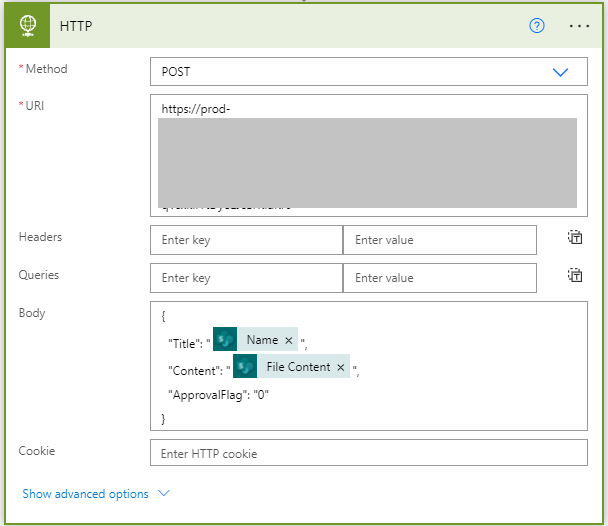Click the URI text box
608x526 pixels.
click(369, 155)
